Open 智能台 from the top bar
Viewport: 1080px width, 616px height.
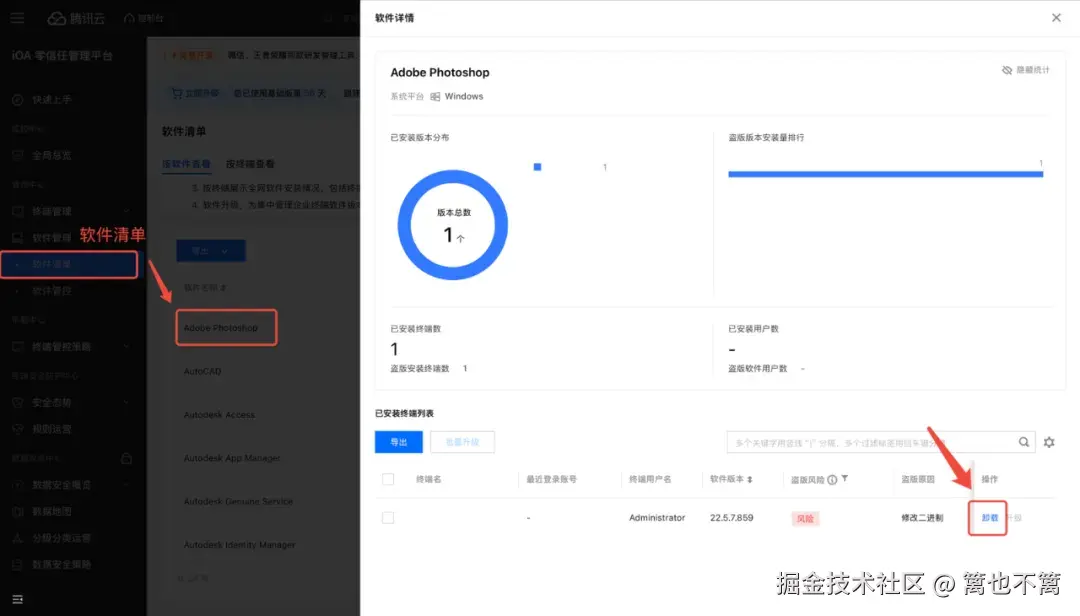click(x=143, y=17)
